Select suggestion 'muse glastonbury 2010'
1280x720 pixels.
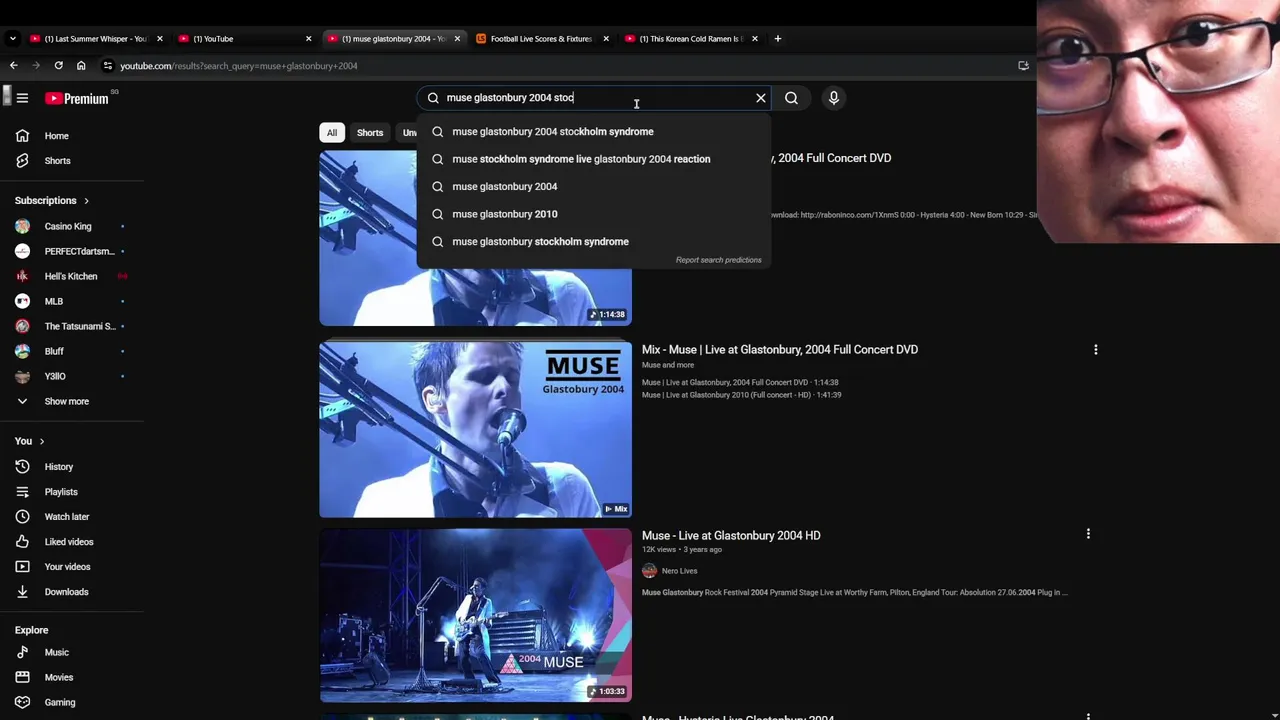(x=594, y=214)
